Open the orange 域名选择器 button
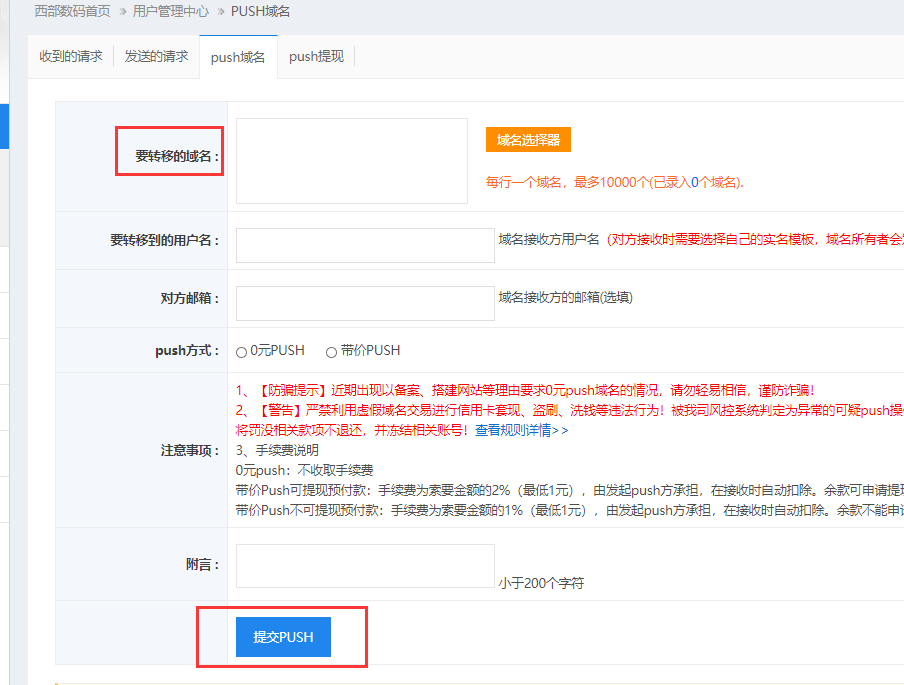This screenshot has height=685, width=904. pyautogui.click(x=528, y=139)
